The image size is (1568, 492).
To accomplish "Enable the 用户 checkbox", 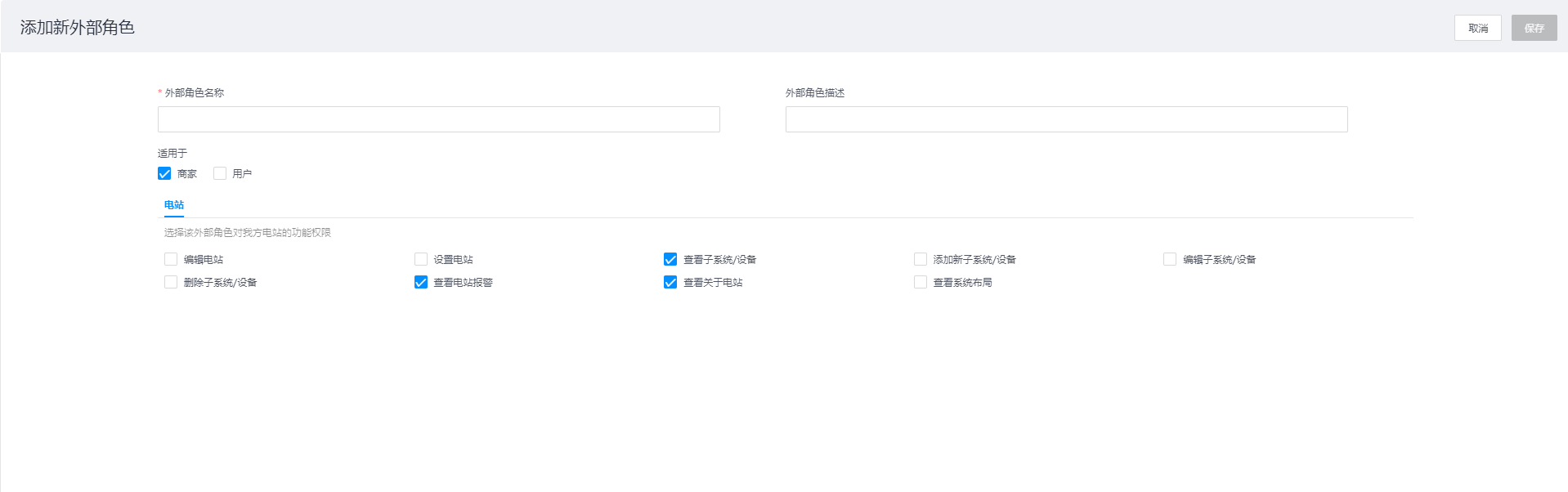I will [220, 173].
